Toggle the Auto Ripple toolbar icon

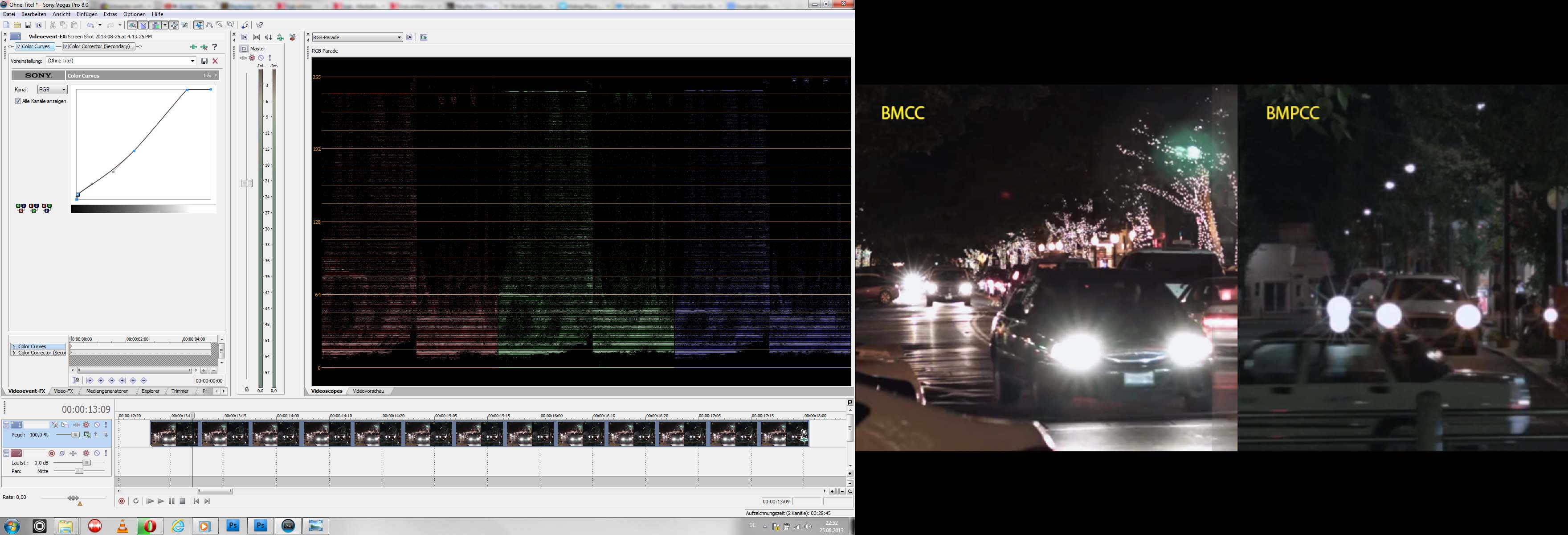coord(155,25)
